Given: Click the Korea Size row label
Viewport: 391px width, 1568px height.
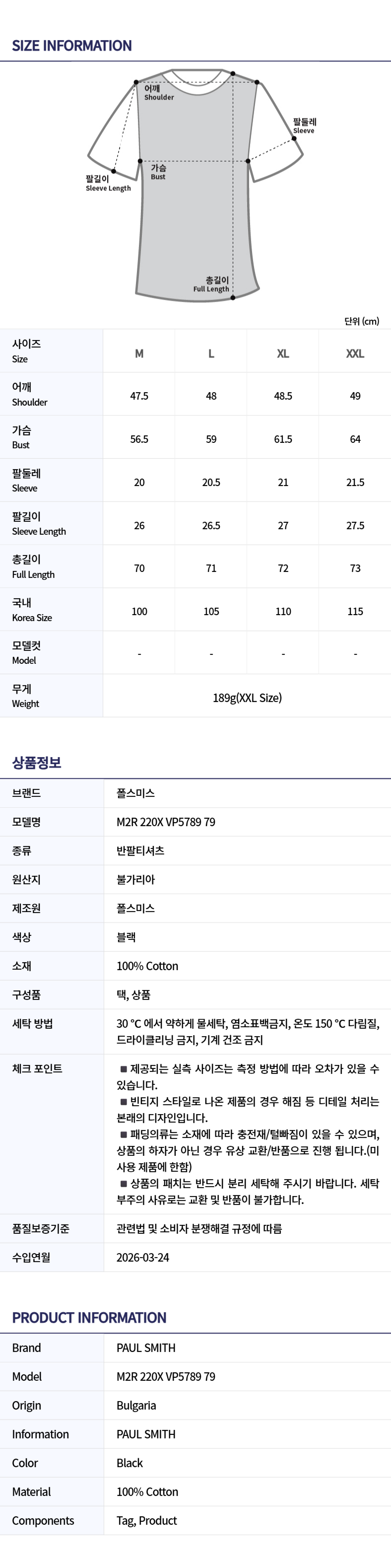Looking at the screenshot, I should pos(32,610).
